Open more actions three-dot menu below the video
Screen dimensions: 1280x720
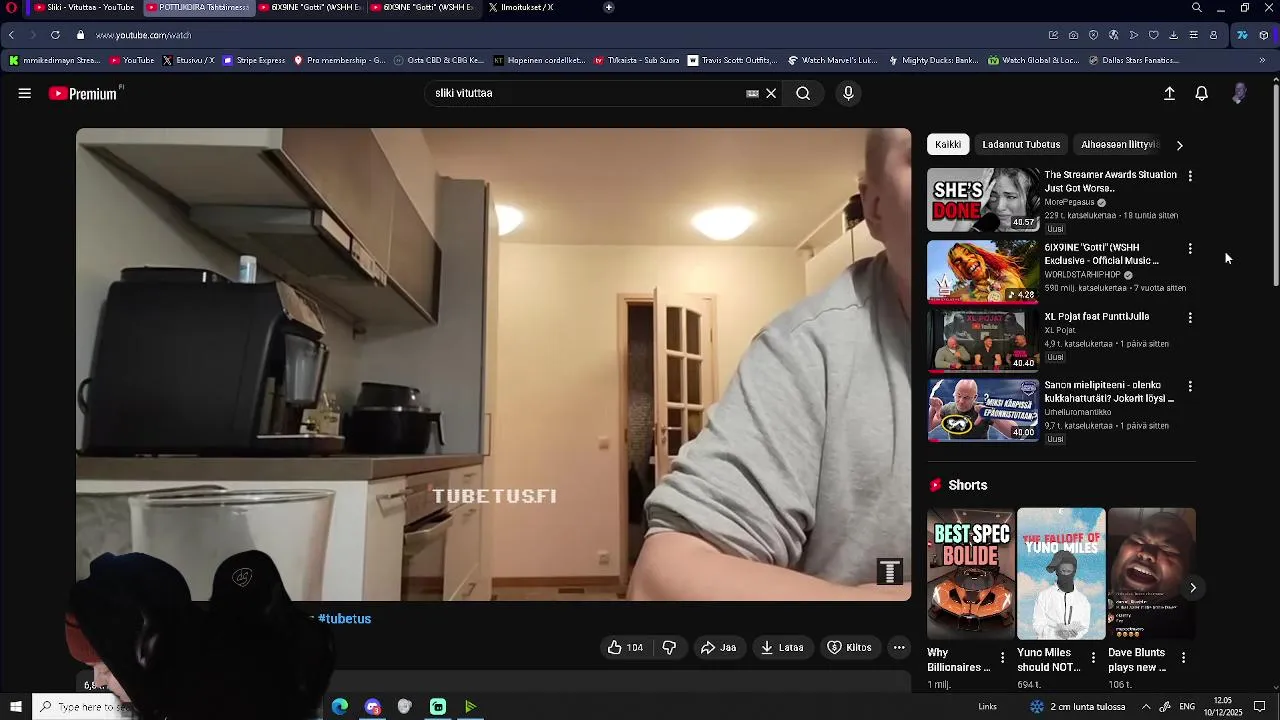pyautogui.click(x=899, y=647)
